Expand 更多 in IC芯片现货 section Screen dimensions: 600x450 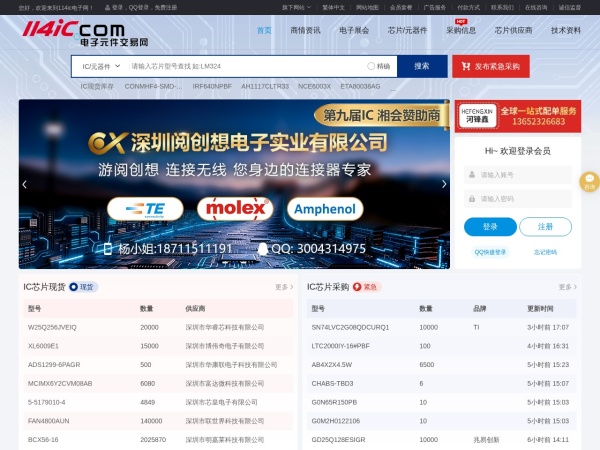(284, 287)
